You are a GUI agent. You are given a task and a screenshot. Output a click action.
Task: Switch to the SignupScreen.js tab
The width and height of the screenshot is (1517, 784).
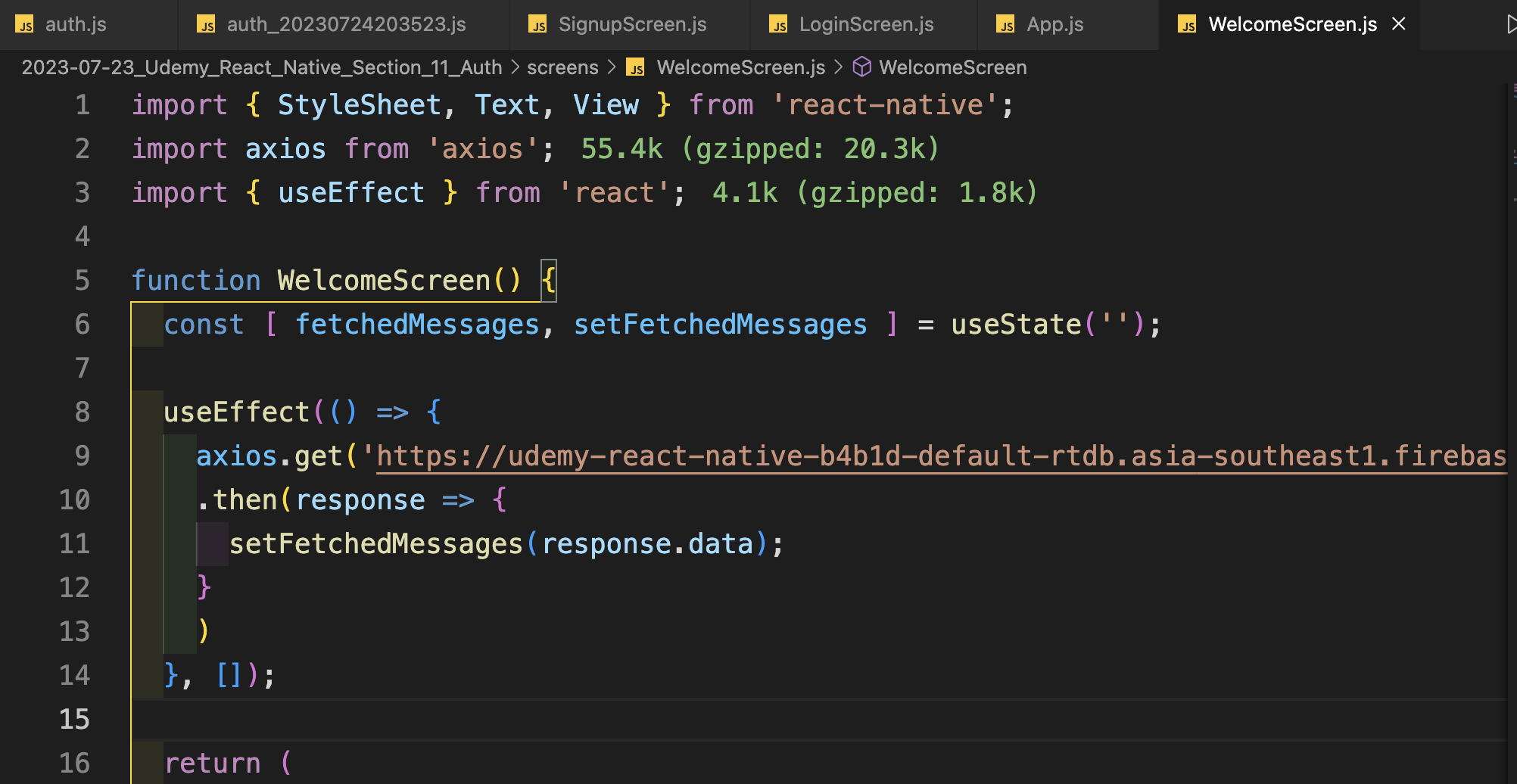(632, 25)
